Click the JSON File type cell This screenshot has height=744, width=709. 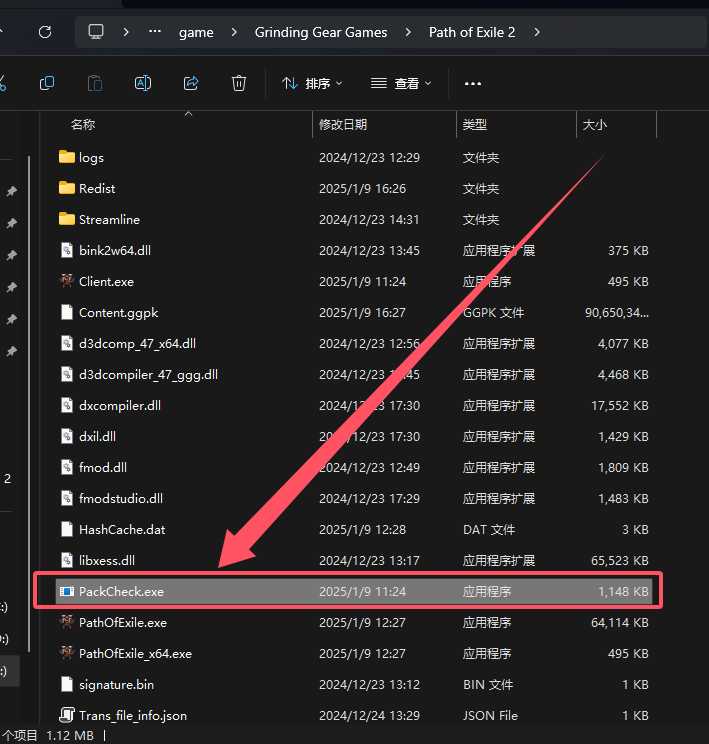[x=490, y=716]
